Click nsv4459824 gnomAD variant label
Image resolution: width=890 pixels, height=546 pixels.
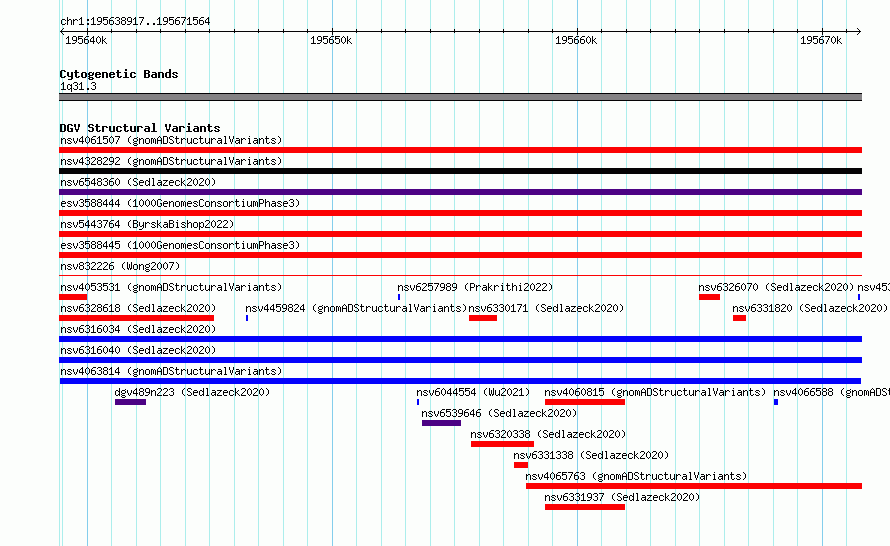click(x=356, y=308)
